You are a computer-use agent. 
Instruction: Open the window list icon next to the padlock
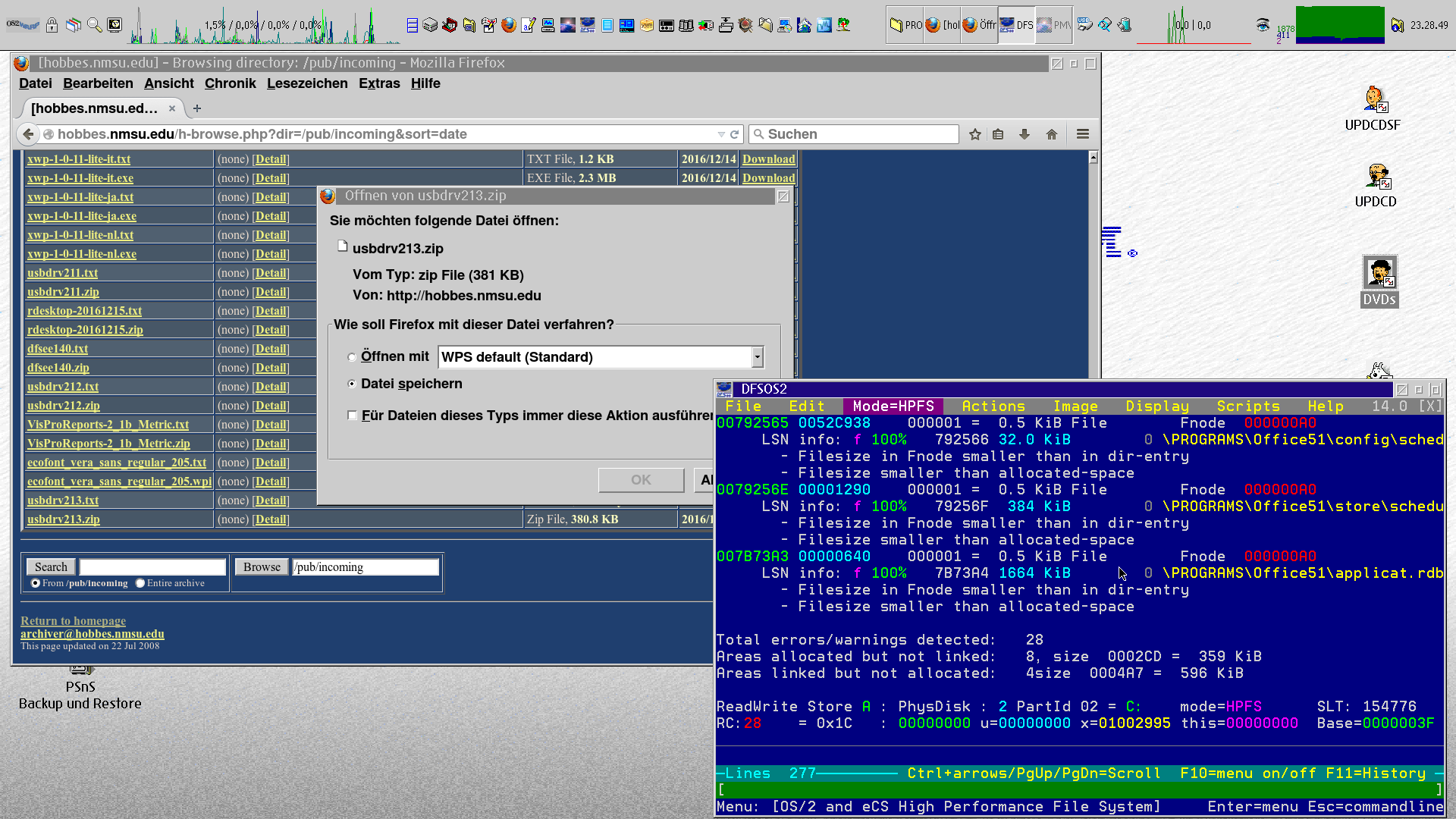pos(74,25)
